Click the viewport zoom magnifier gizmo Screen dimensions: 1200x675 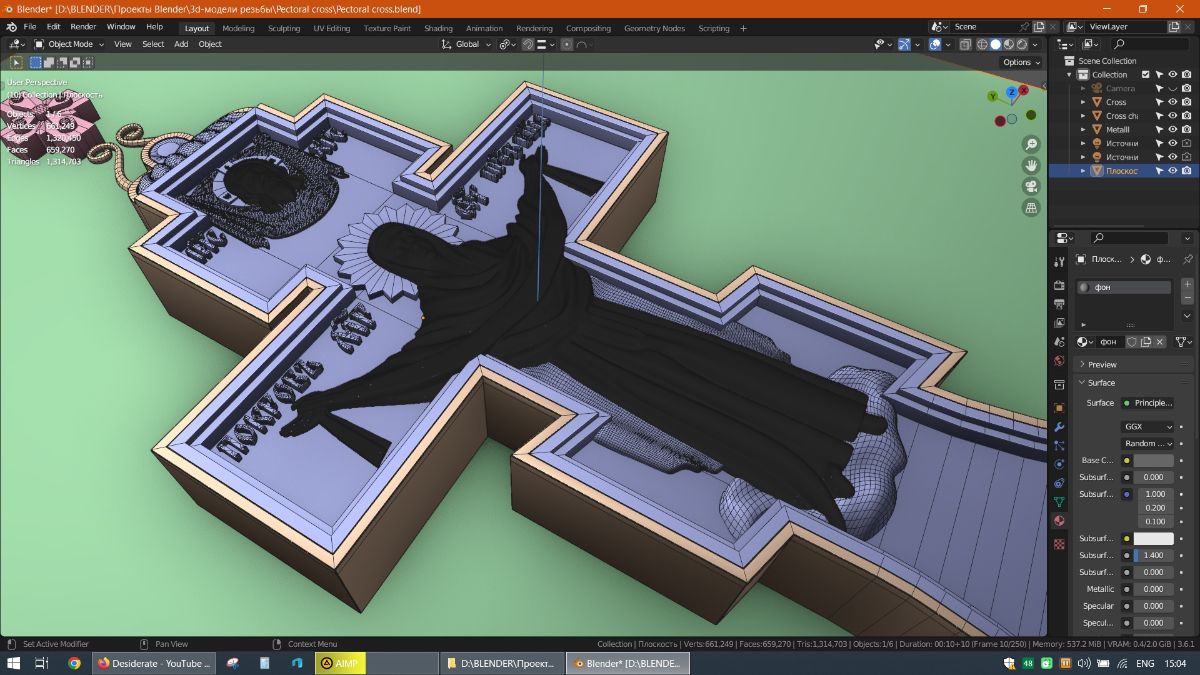(1031, 145)
